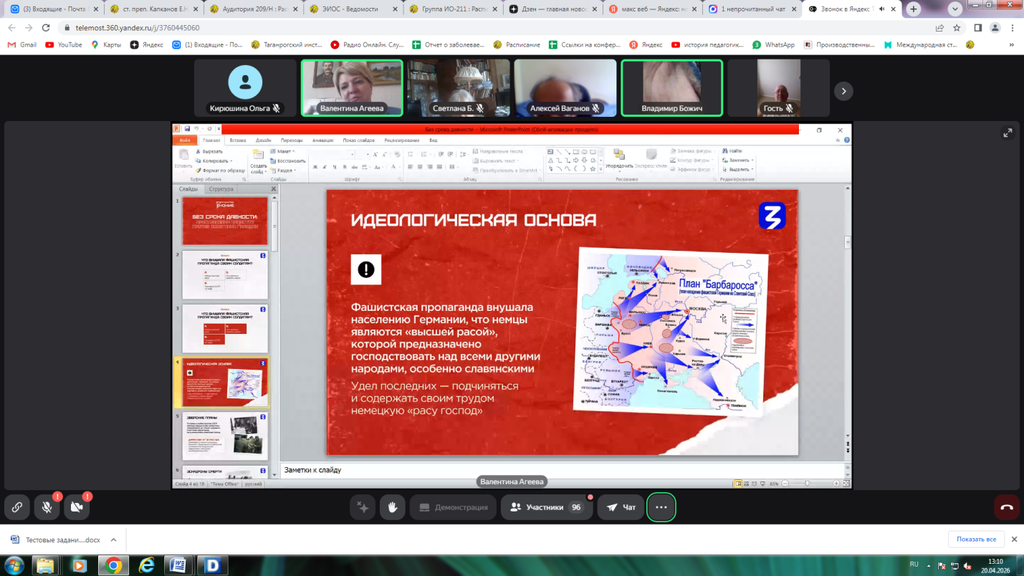Open the three-dots more options menu
This screenshot has width=1024, height=576.
click(661, 507)
